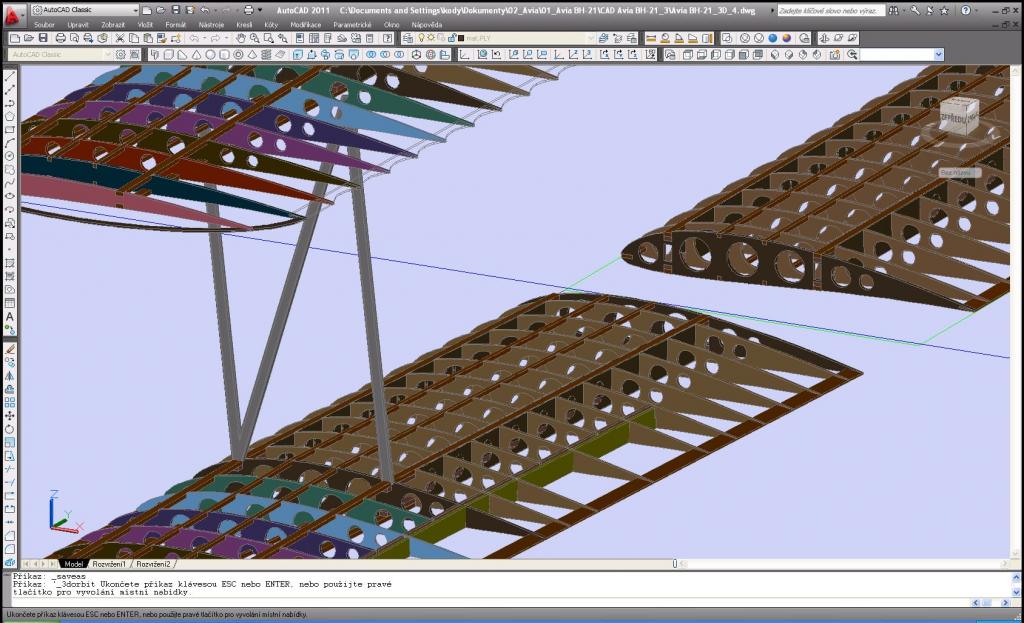This screenshot has width=1024, height=623.
Task: Click the Multiline Text tool
Action: click(x=10, y=316)
